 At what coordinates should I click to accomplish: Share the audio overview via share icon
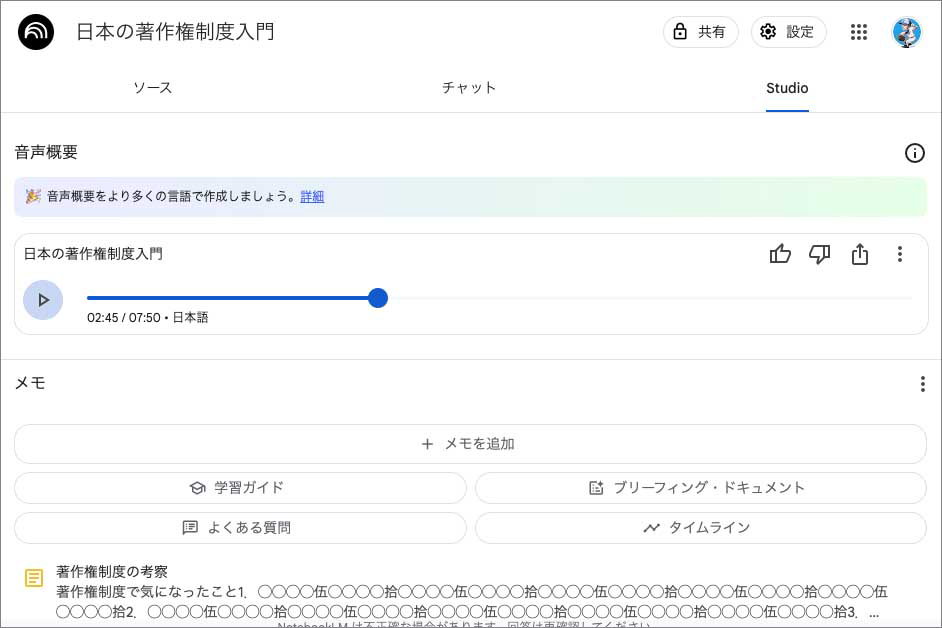[859, 254]
